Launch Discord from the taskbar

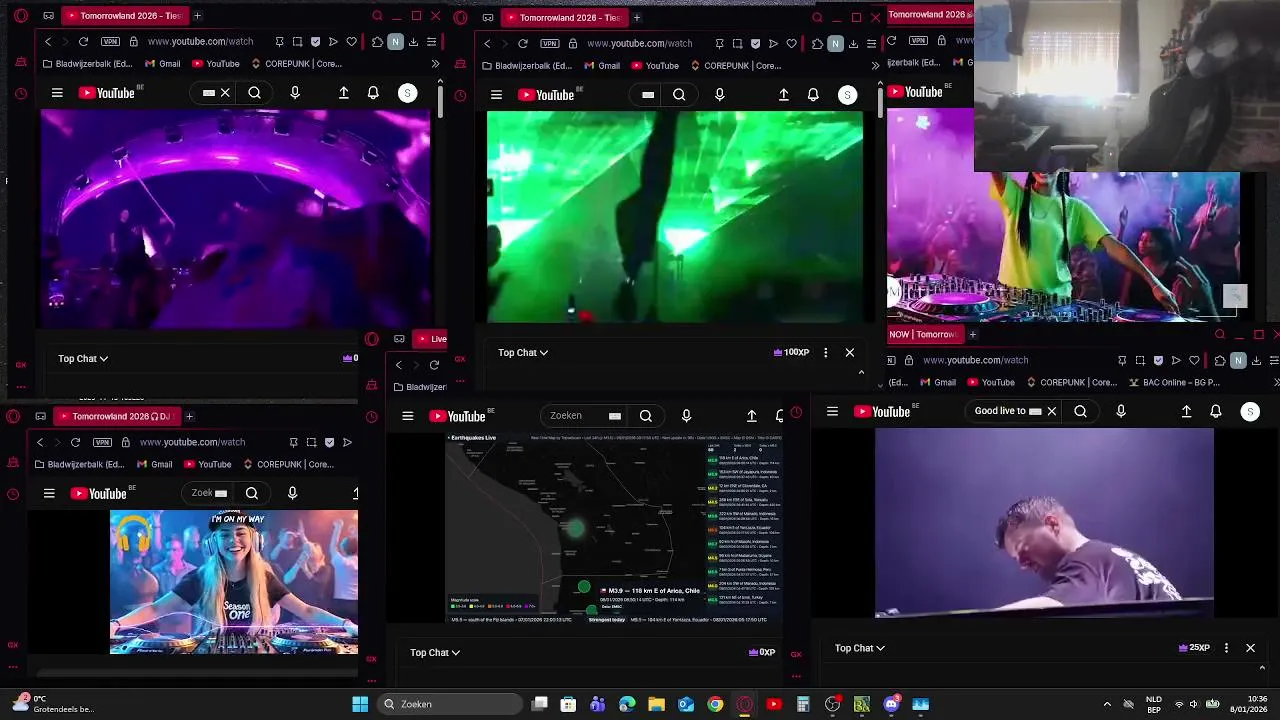[891, 704]
